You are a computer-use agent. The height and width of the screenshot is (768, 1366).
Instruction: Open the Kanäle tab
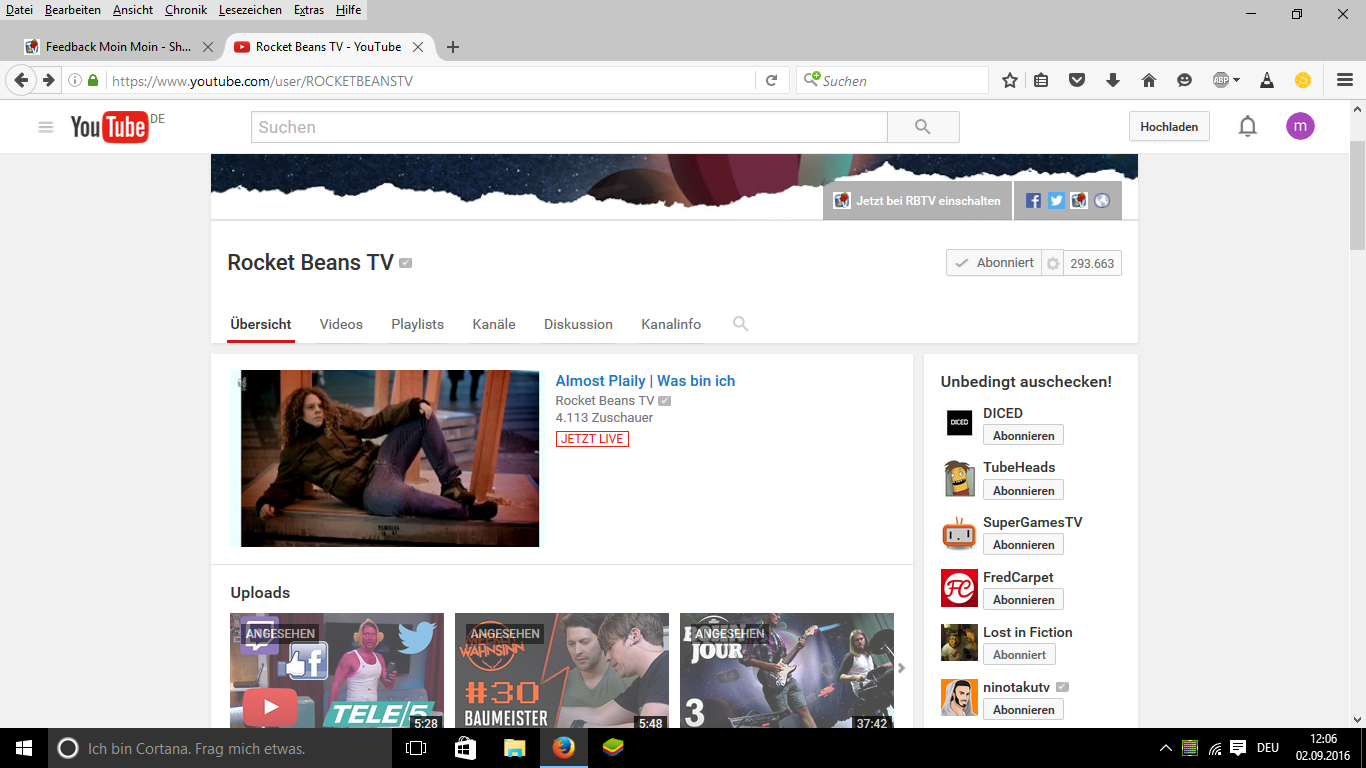pos(494,324)
